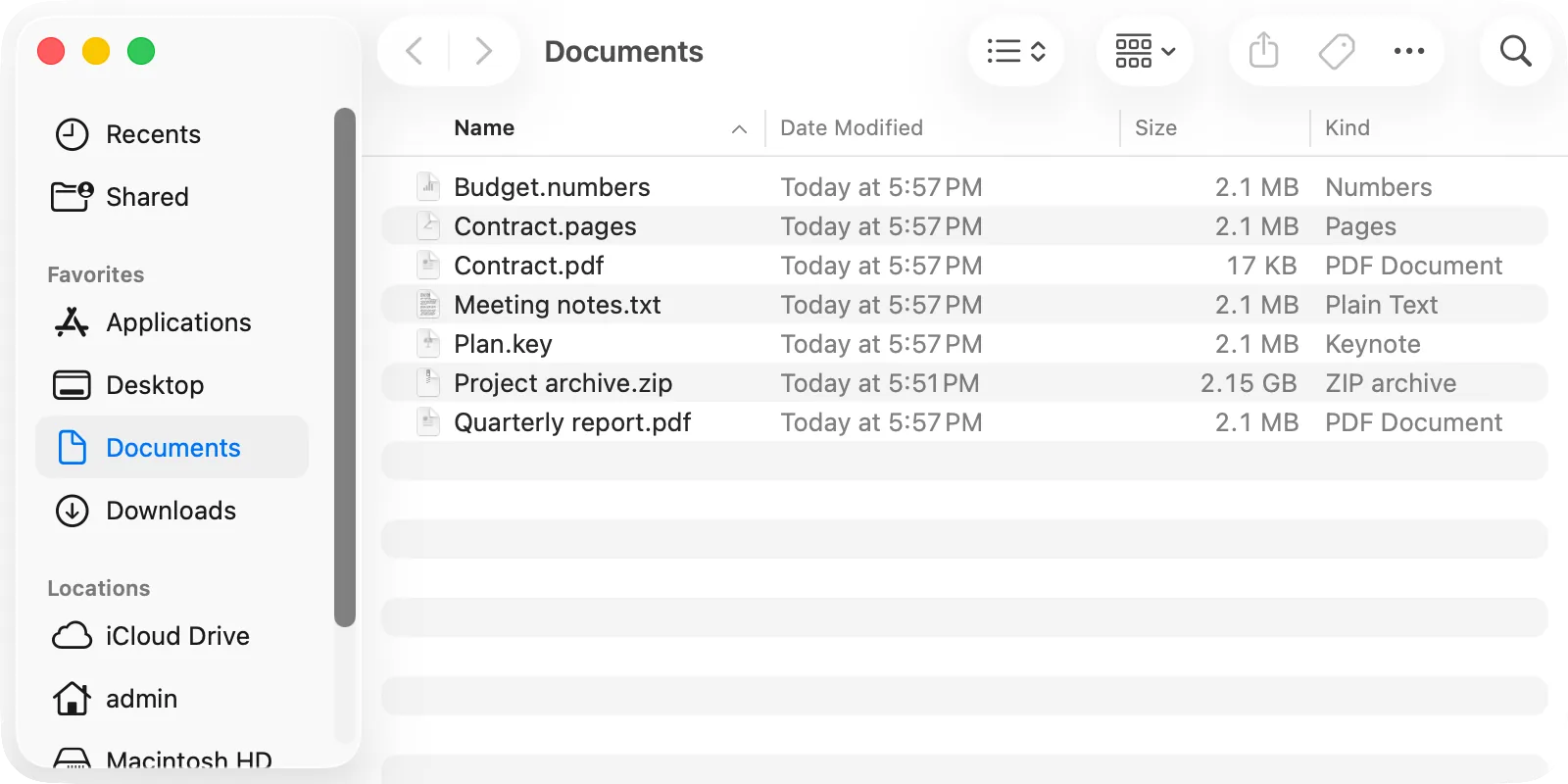Click the Downloads arrow icon in sidebar
The height and width of the screenshot is (784, 1568).
tap(72, 511)
